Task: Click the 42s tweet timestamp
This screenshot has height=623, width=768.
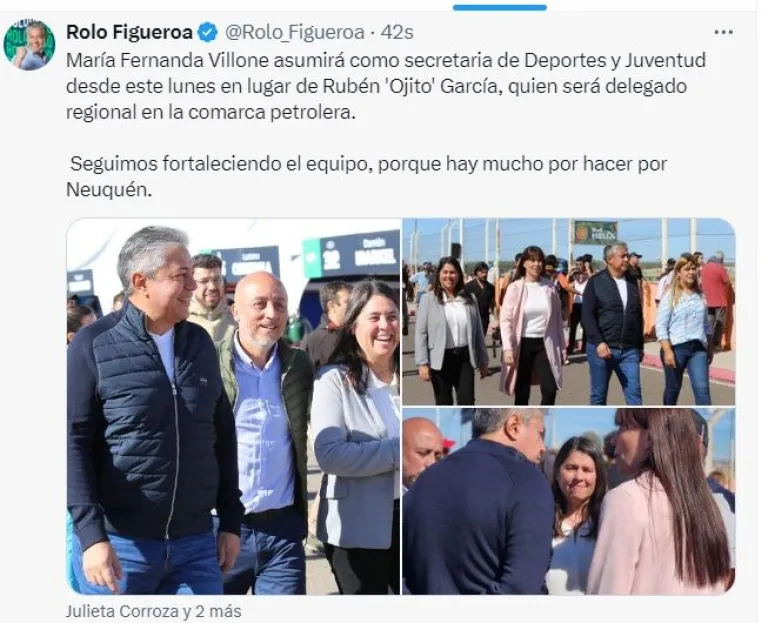Action: 397,32
